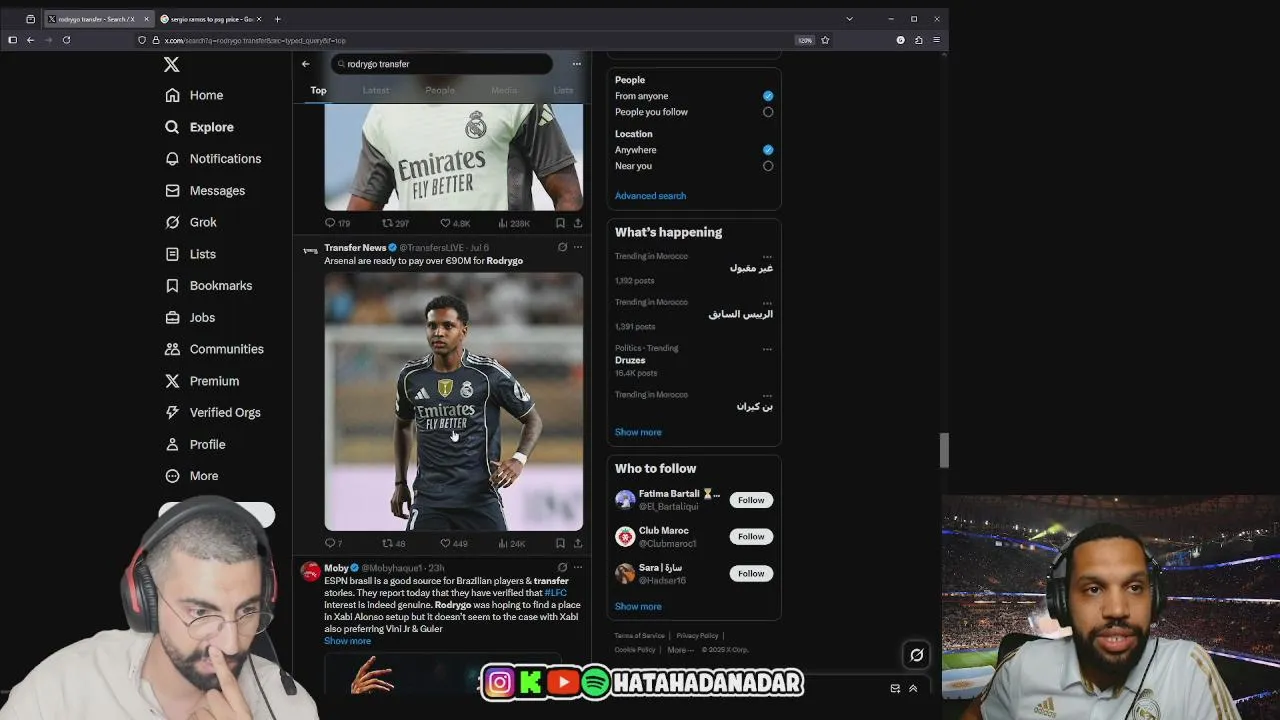The width and height of the screenshot is (1280, 720).
Task: Switch to the Latest search tab
Action: tap(376, 90)
